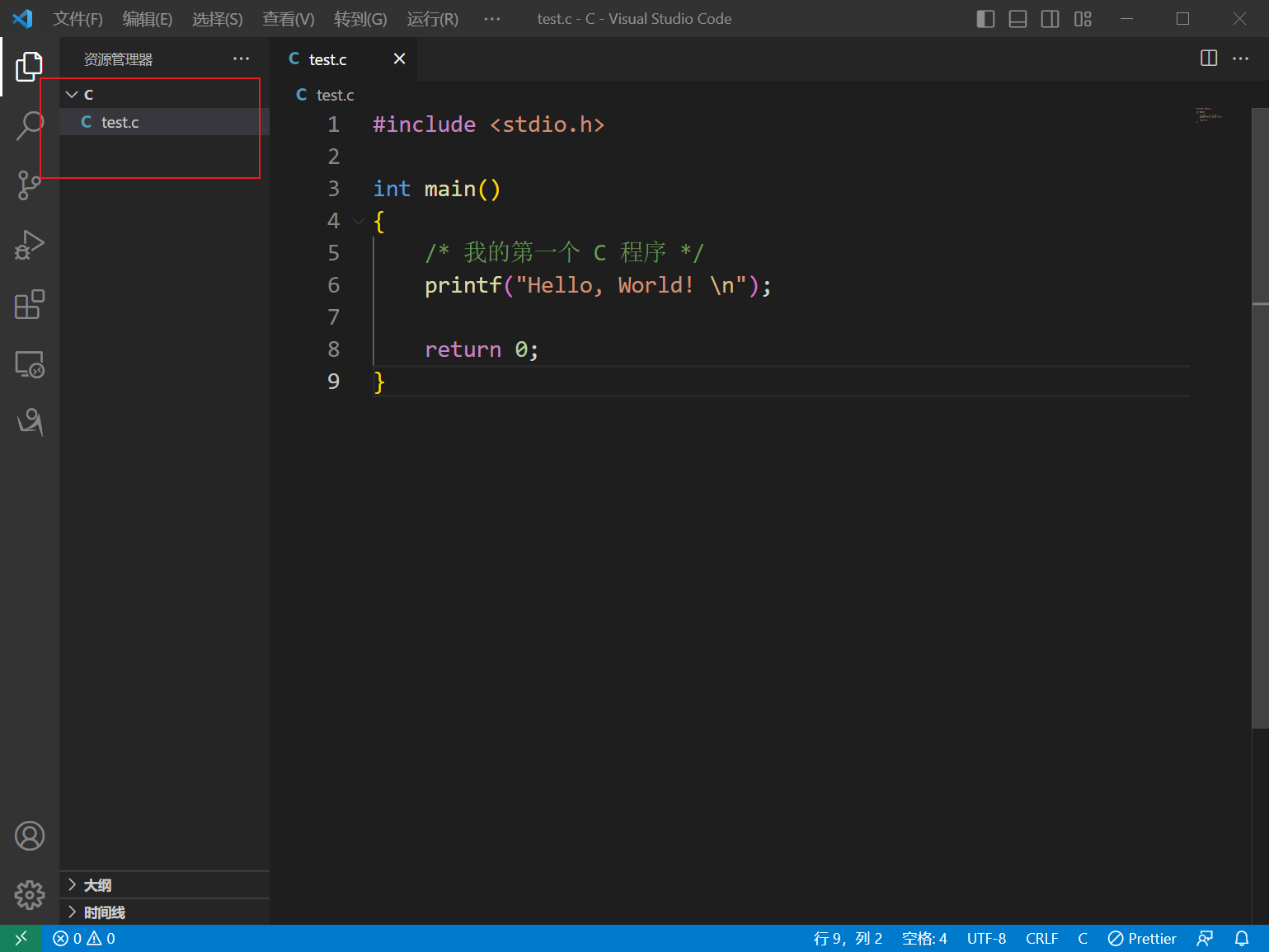Image resolution: width=1269 pixels, height=952 pixels.
Task: Split the editor to the right
Action: click(x=1209, y=58)
